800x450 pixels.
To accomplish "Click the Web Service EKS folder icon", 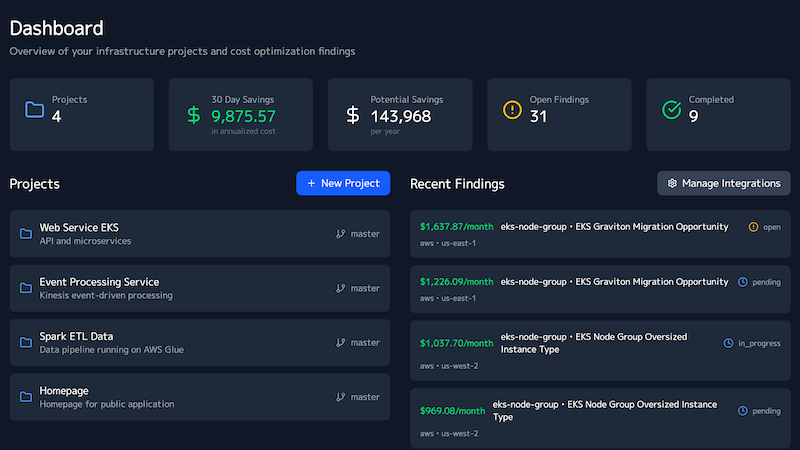I will coord(26,234).
